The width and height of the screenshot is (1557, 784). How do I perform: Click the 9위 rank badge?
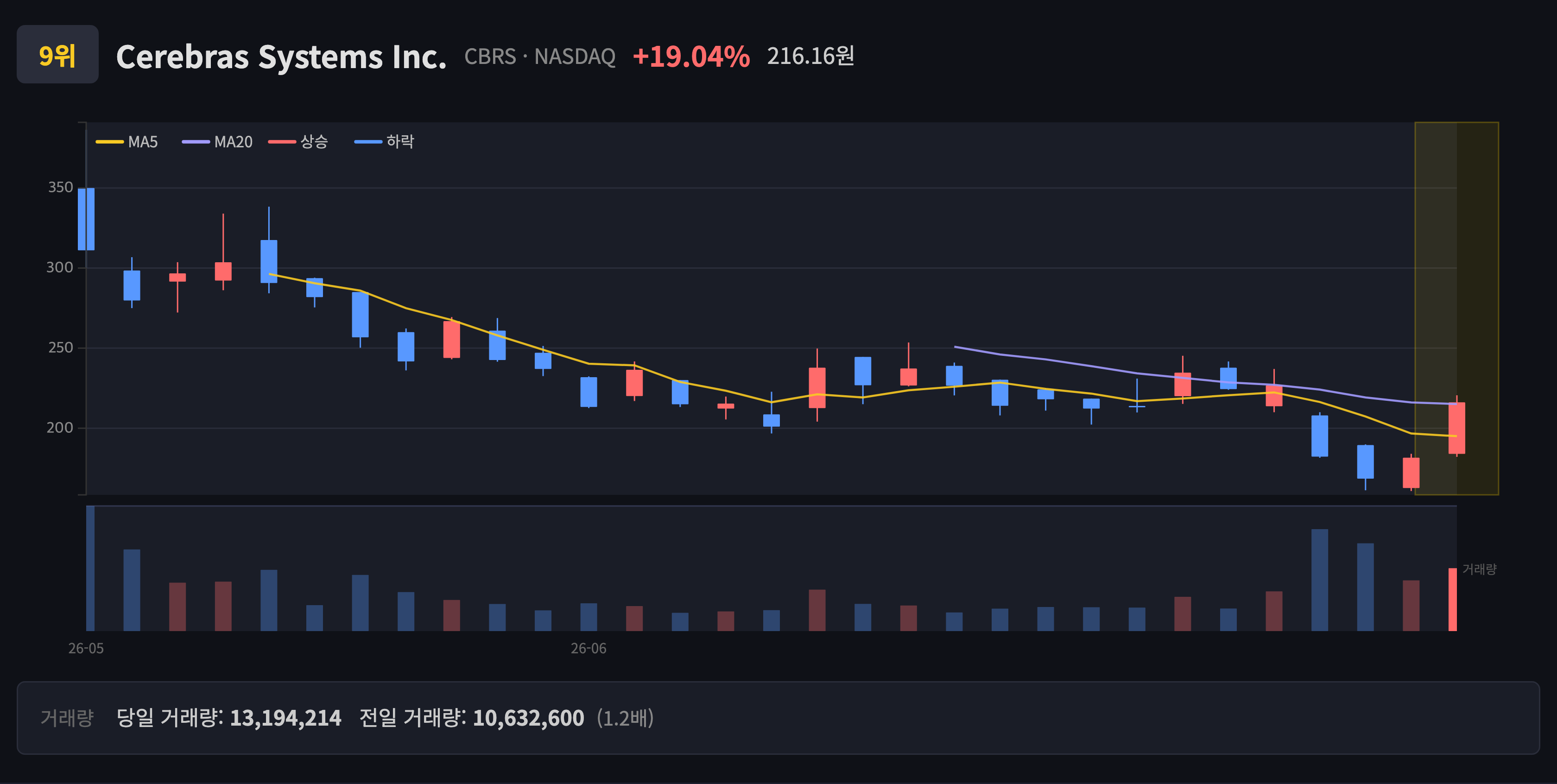tap(57, 54)
